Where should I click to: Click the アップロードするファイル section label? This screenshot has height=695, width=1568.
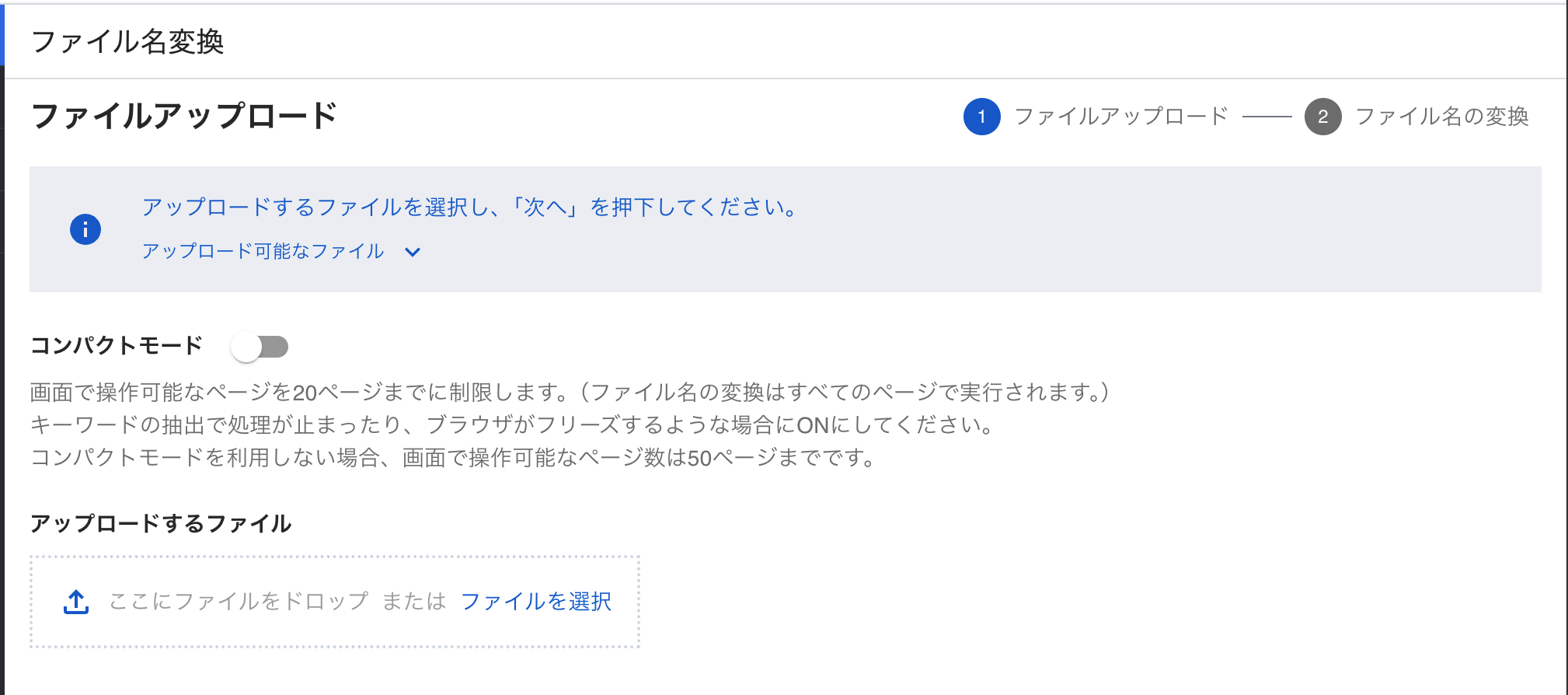tap(161, 524)
